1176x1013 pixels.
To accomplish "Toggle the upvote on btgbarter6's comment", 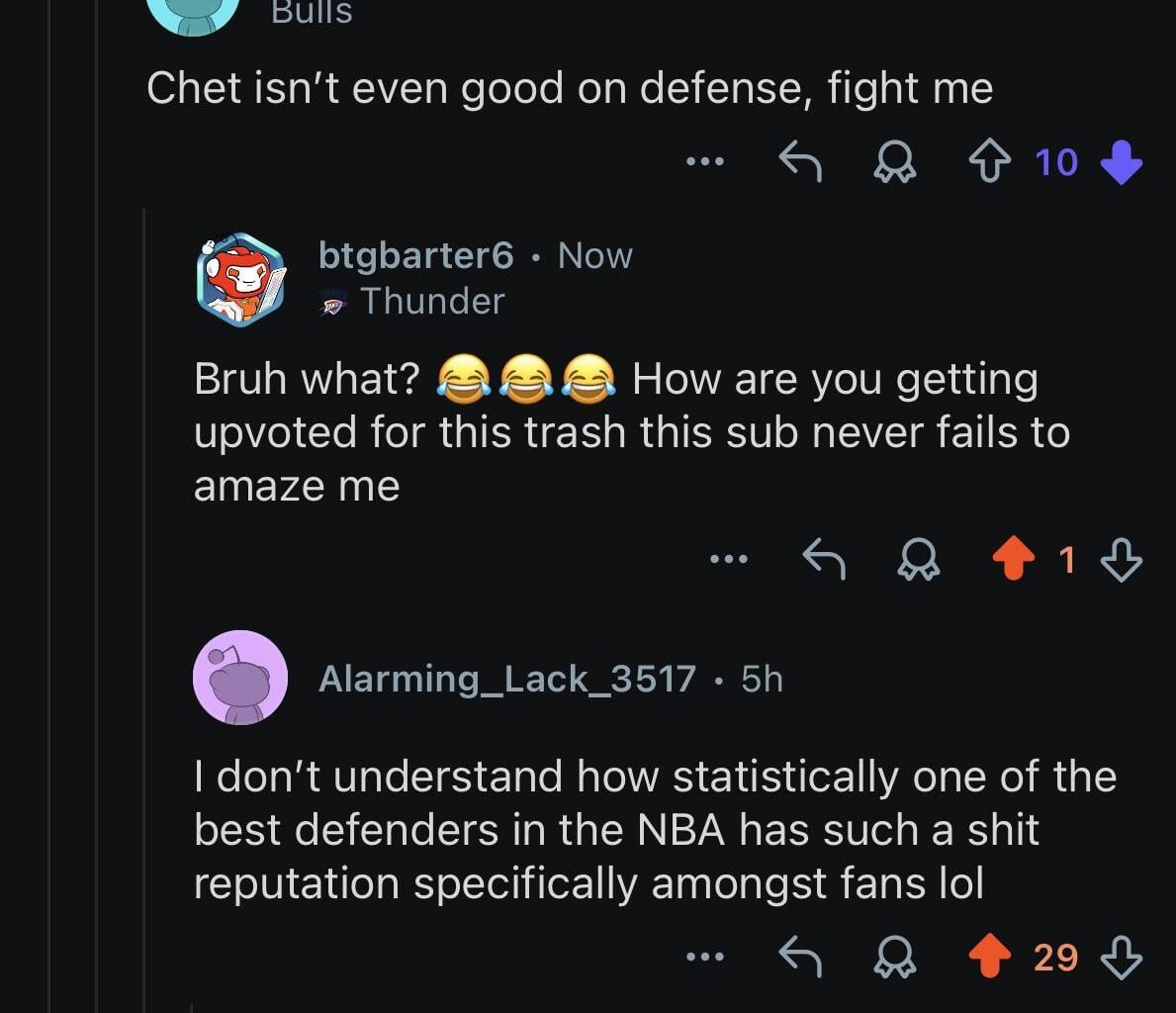I will pos(1013,560).
